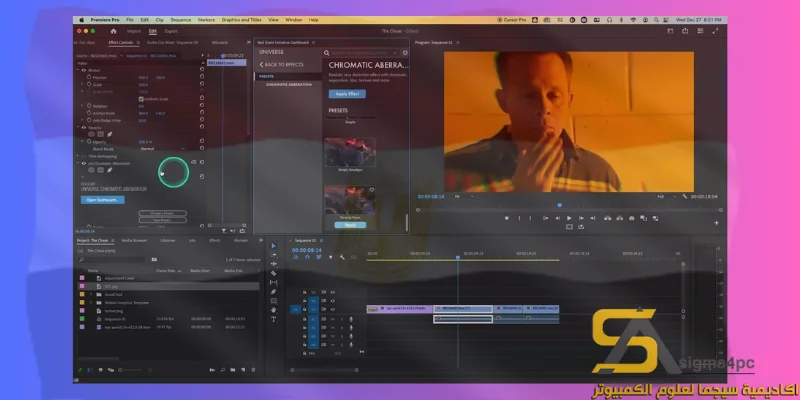
Task: Click the Apply Effect button
Action: point(347,94)
